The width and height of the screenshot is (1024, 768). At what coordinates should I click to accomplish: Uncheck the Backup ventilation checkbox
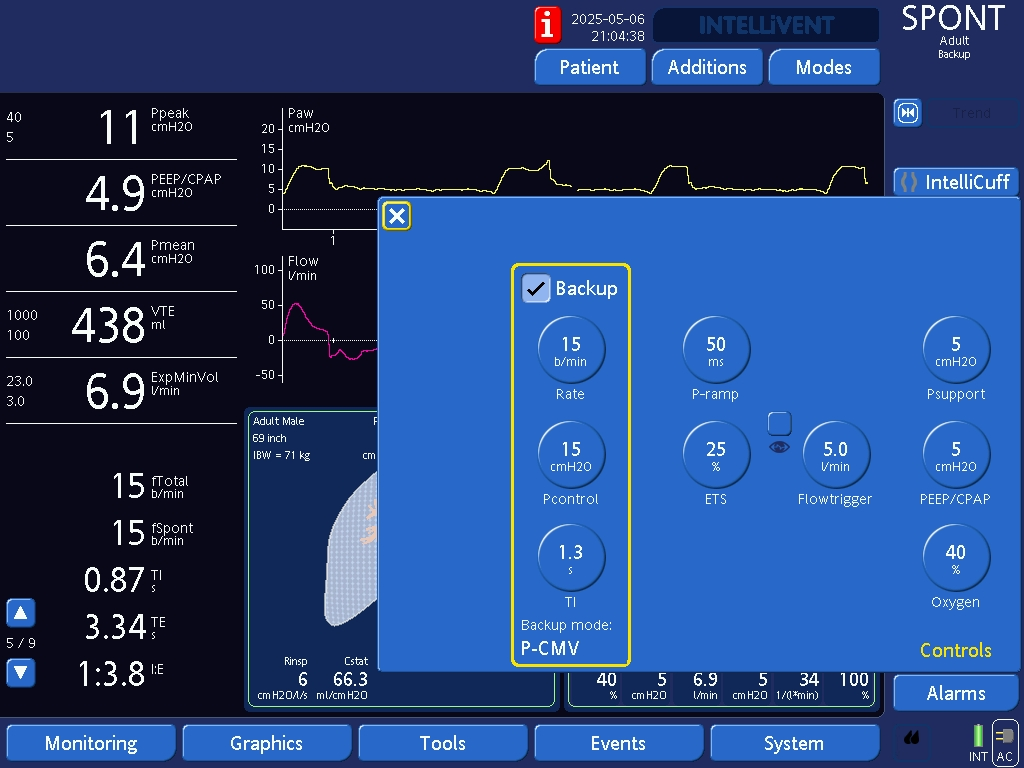[537, 288]
